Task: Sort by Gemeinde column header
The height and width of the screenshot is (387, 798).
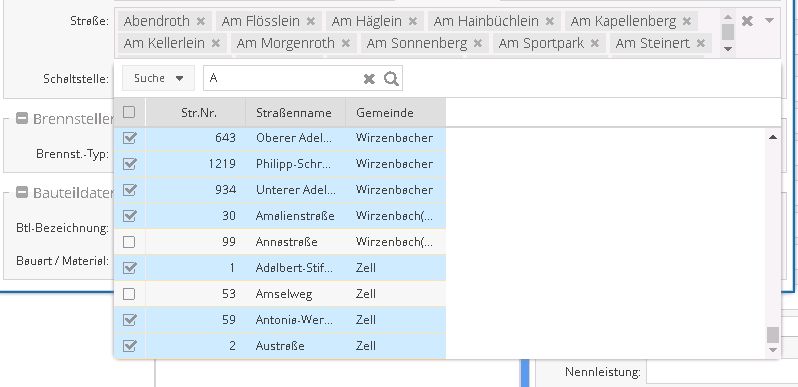Action: click(396, 113)
